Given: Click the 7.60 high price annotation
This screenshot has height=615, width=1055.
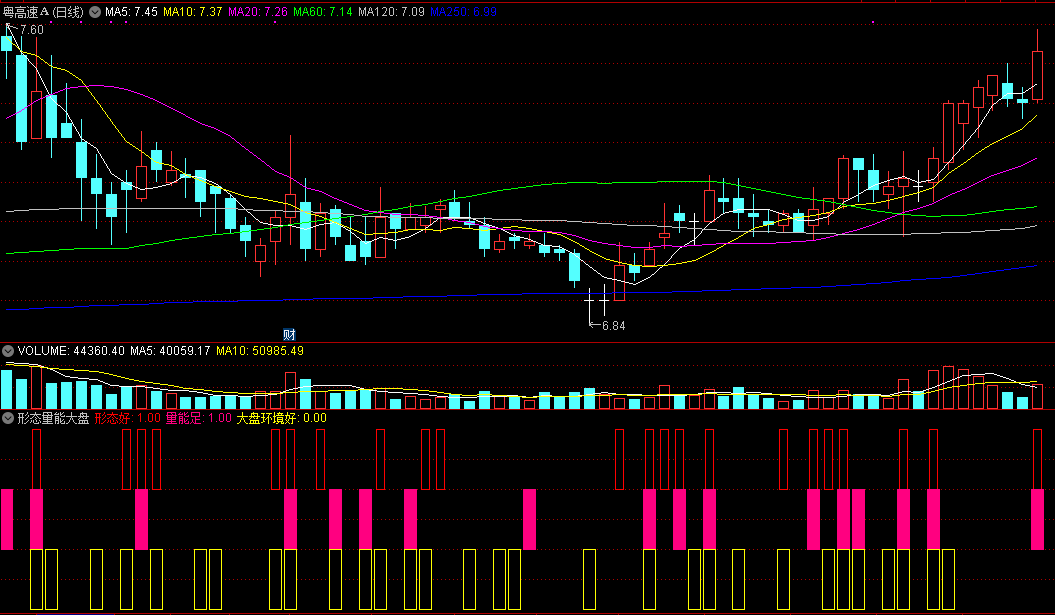Looking at the screenshot, I should point(32,30).
